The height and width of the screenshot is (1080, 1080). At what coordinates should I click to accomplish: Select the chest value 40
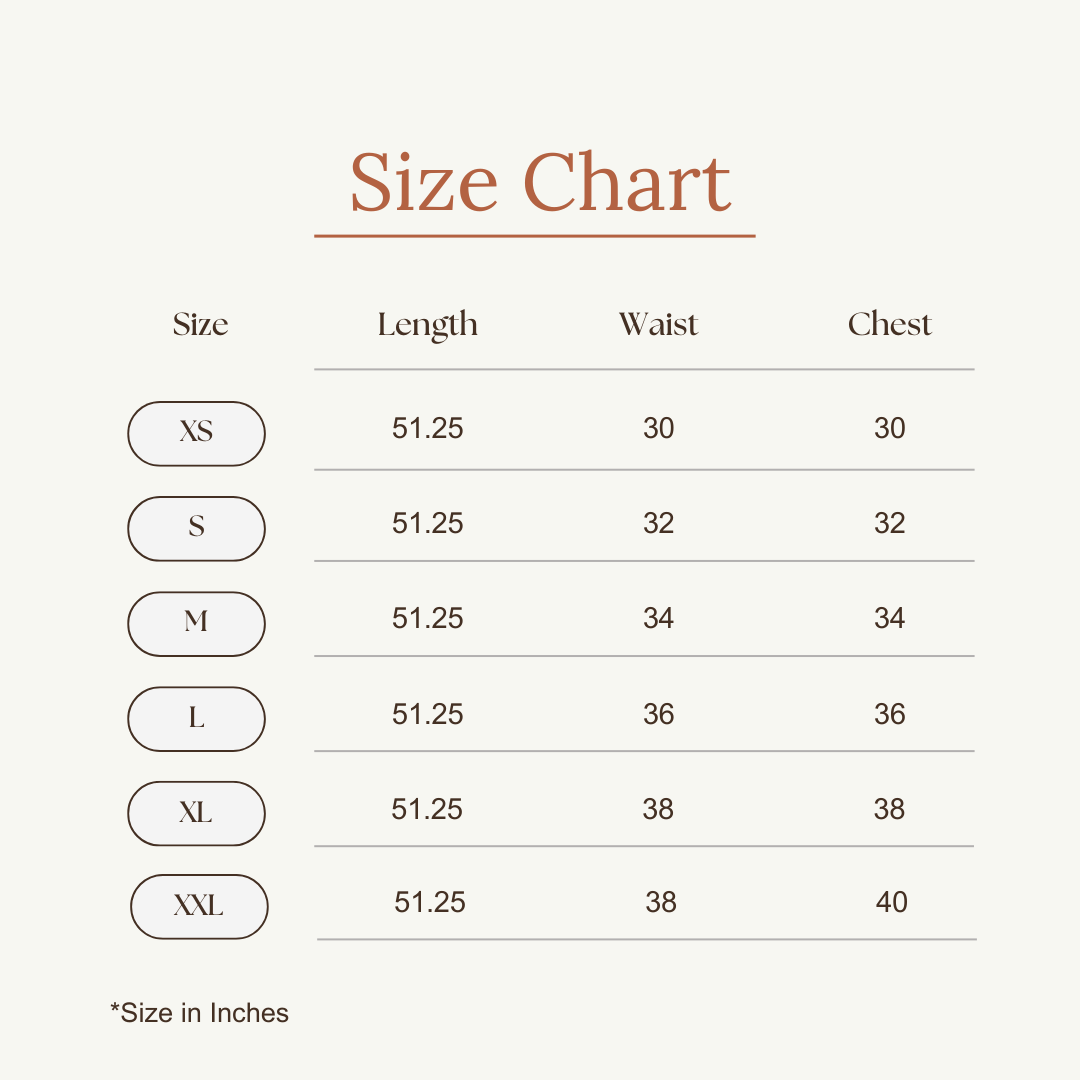point(891,902)
